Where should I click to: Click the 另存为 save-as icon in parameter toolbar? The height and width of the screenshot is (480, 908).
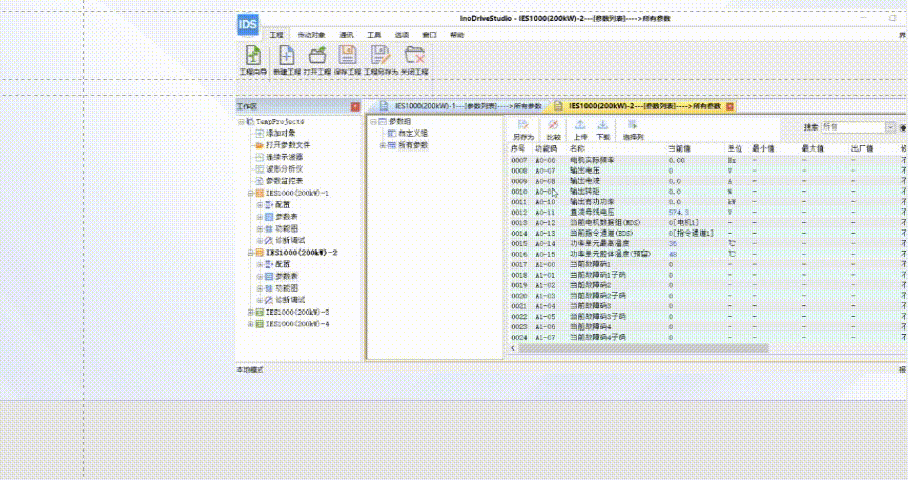(x=523, y=126)
